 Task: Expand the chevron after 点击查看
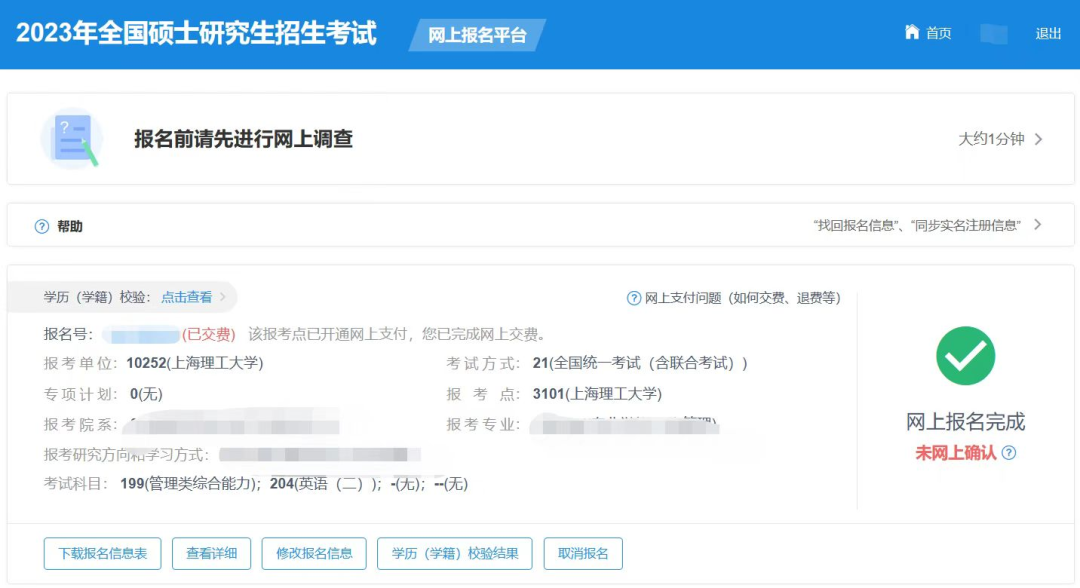point(222,297)
